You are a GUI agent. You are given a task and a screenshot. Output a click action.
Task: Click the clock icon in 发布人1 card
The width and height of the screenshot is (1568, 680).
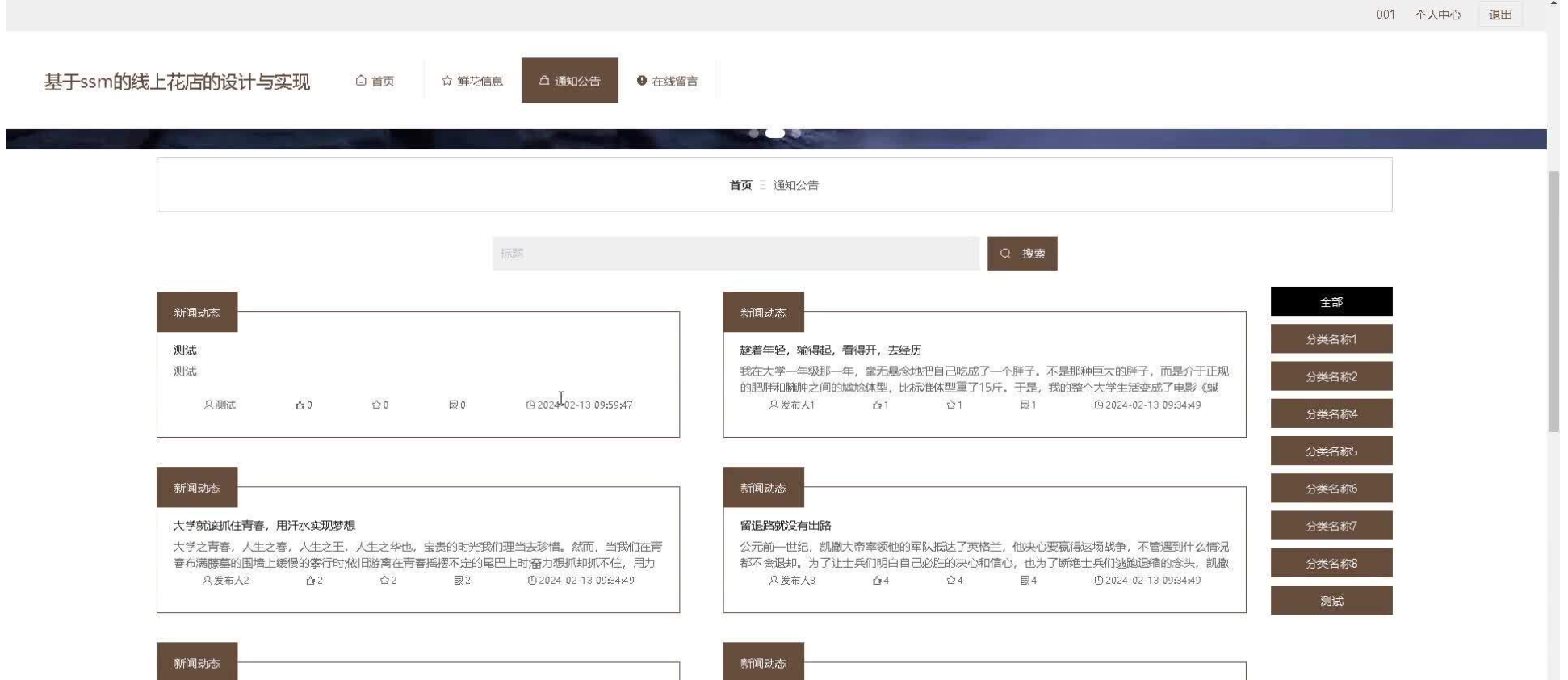1099,405
